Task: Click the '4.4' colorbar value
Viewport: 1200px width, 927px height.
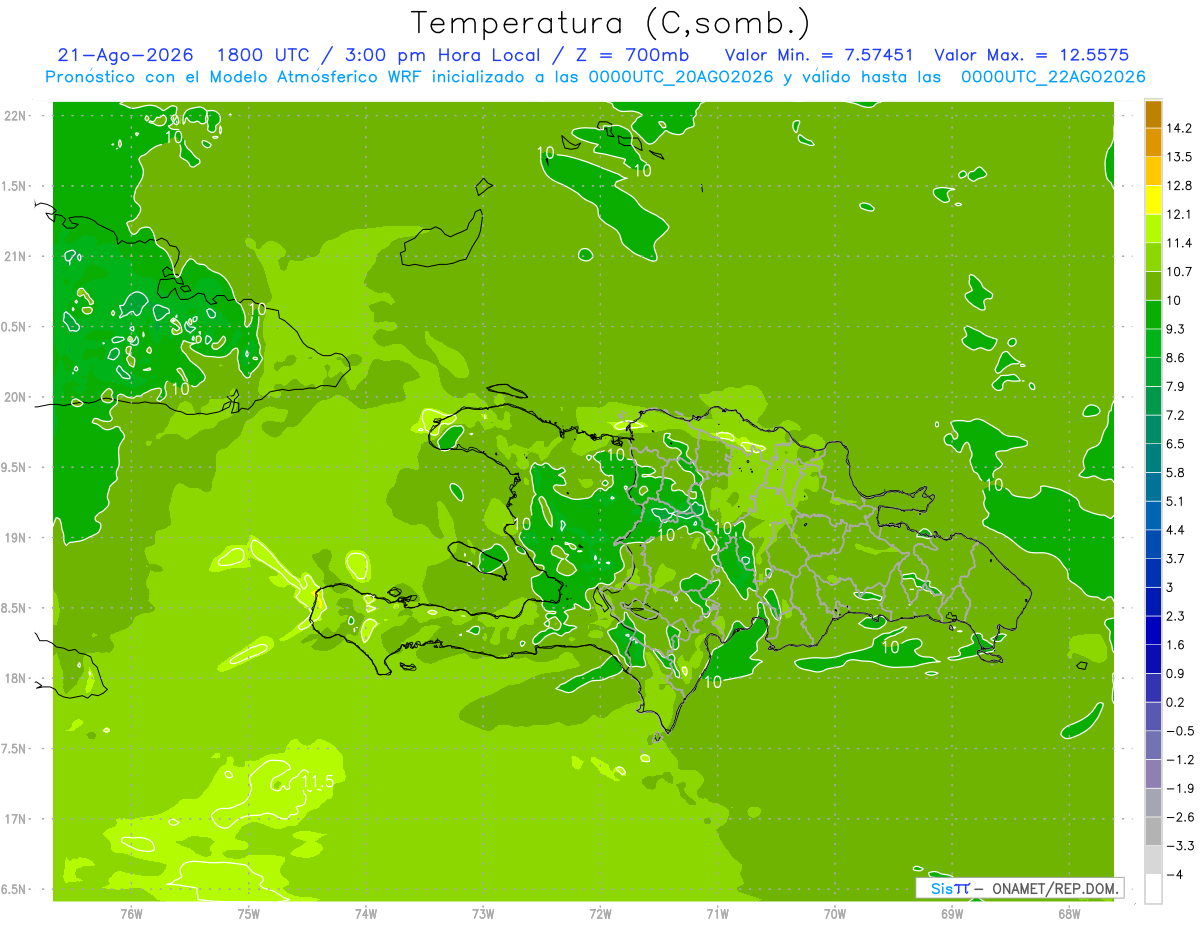Action: tap(1176, 529)
